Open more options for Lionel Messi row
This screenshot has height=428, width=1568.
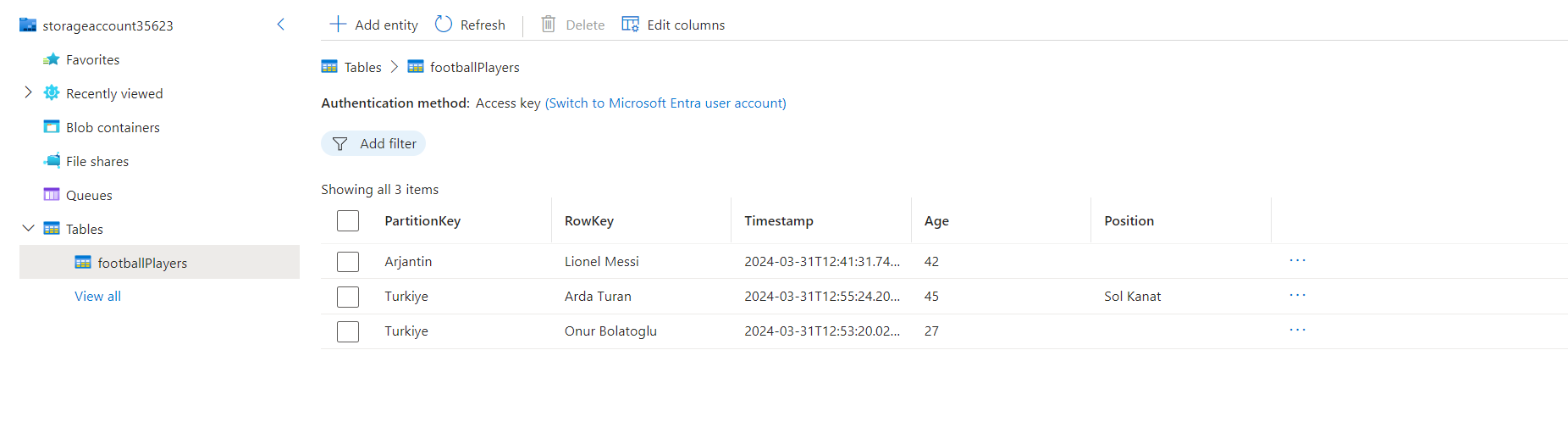(x=1297, y=260)
